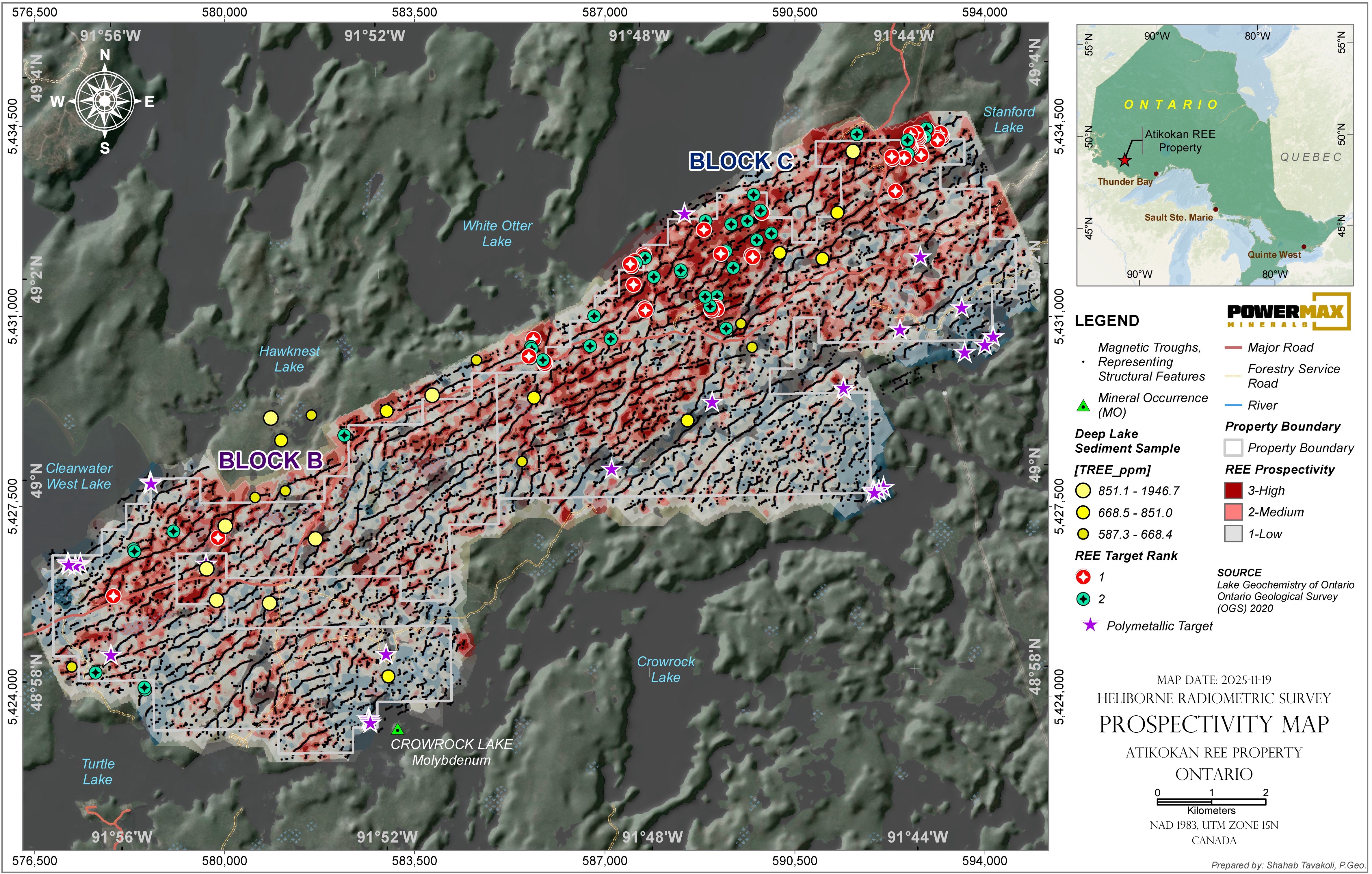Click the 851.1 - 1946.7 yellow circle legend symbol
Viewport: 1372px width, 874px height.
pyautogui.click(x=1083, y=491)
